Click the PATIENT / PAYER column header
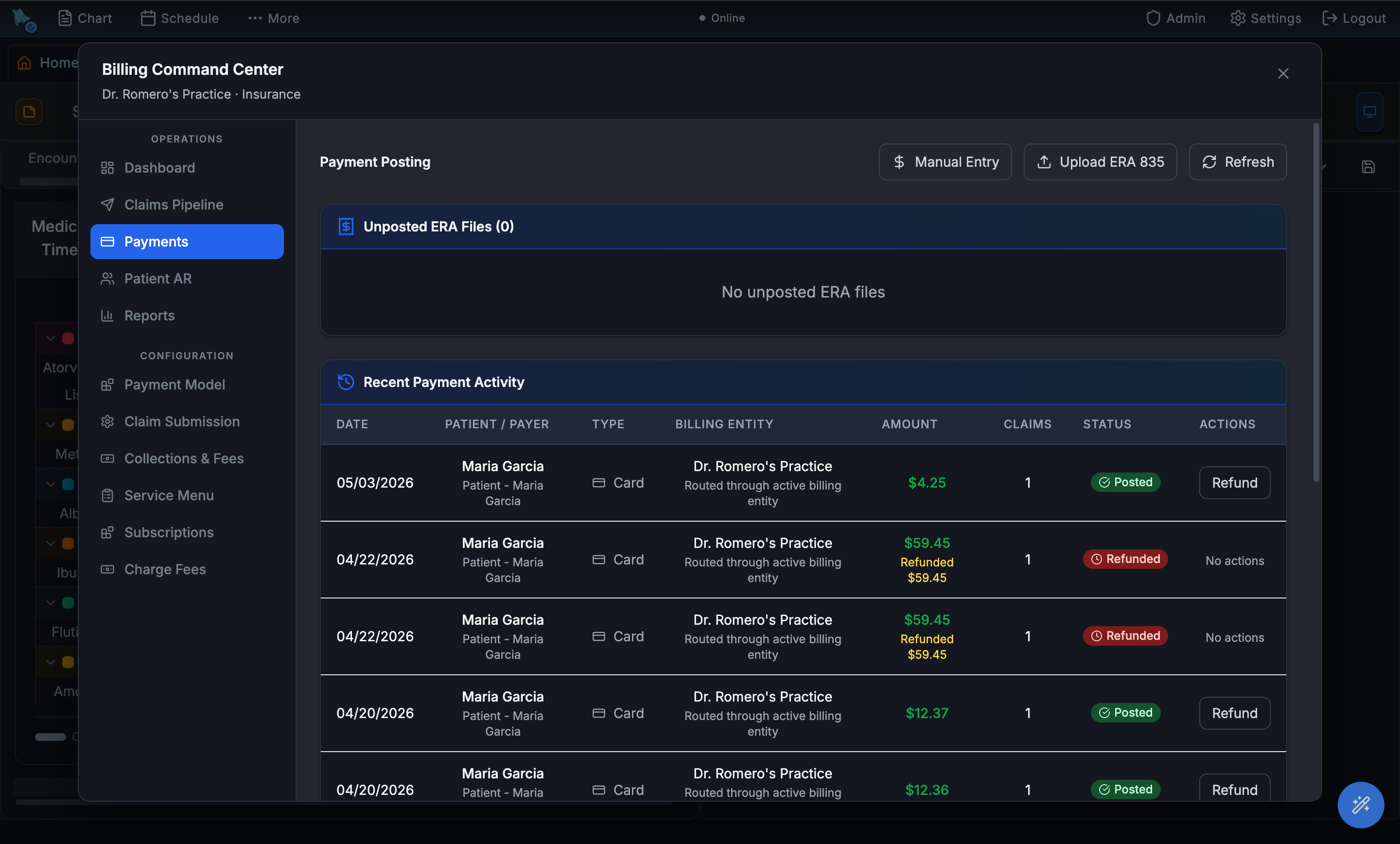The image size is (1400, 844). coord(497,424)
